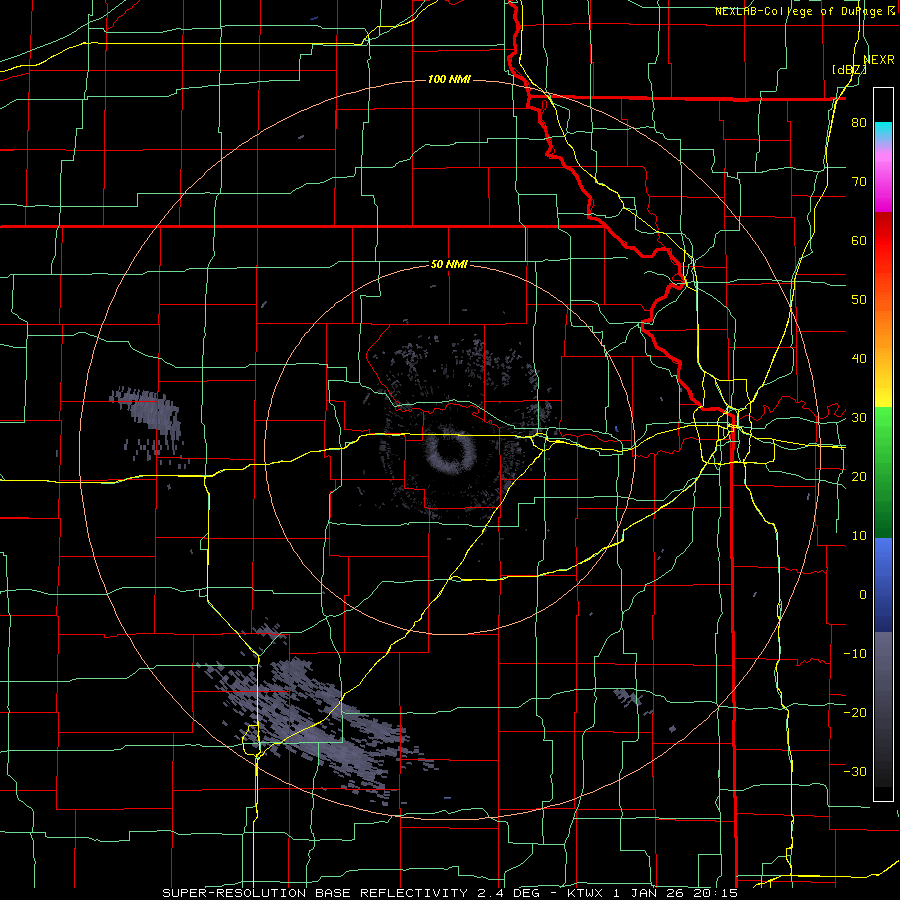Click the 10 value on the dBZ scale
This screenshot has height=900, width=900.
[x=859, y=536]
